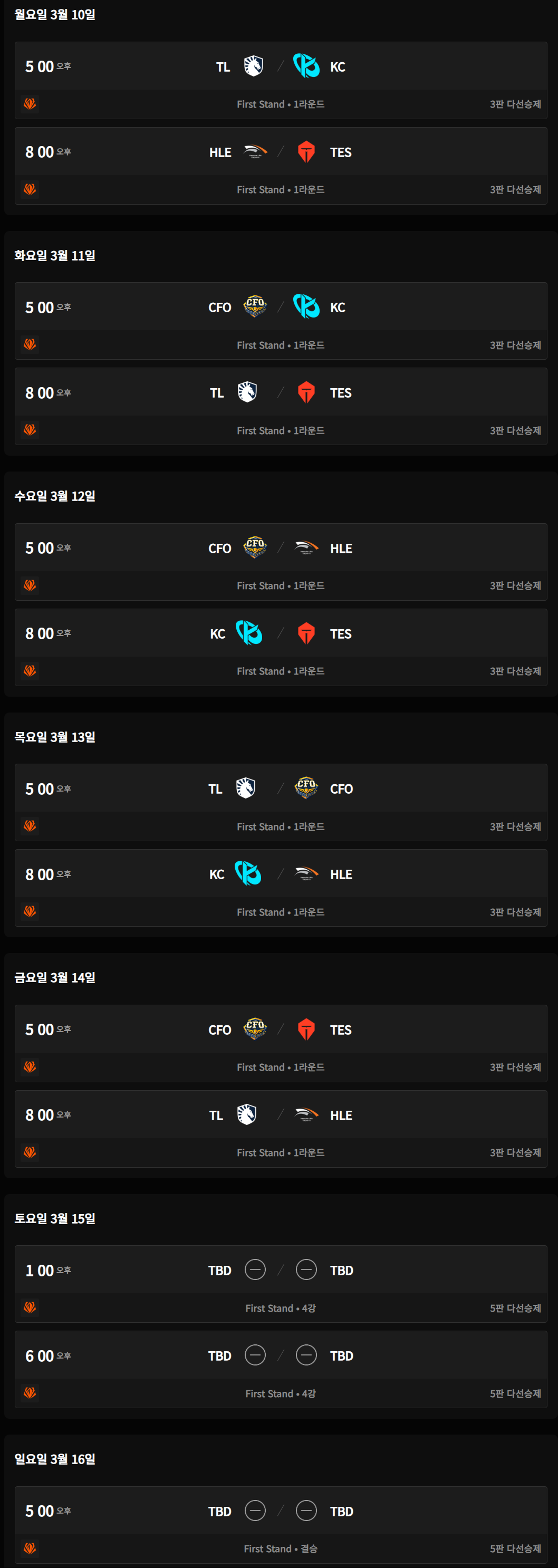Click HLE team name in March 13 8:00 match
The width and height of the screenshot is (558, 1568).
[x=341, y=874]
